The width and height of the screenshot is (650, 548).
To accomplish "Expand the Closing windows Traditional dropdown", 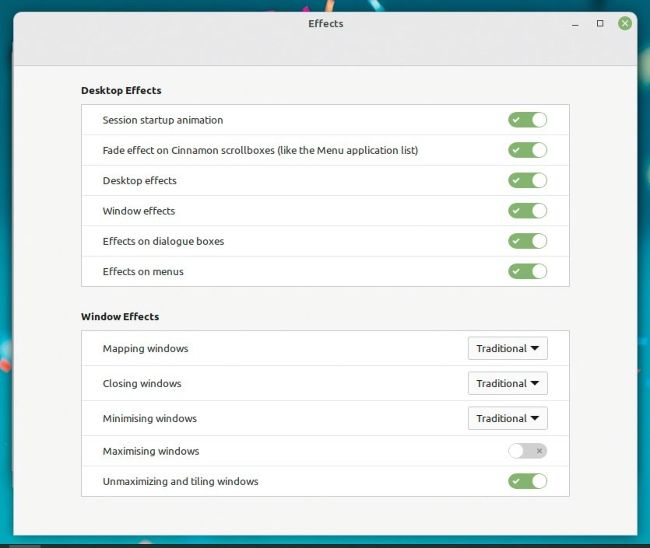I will [x=507, y=384].
